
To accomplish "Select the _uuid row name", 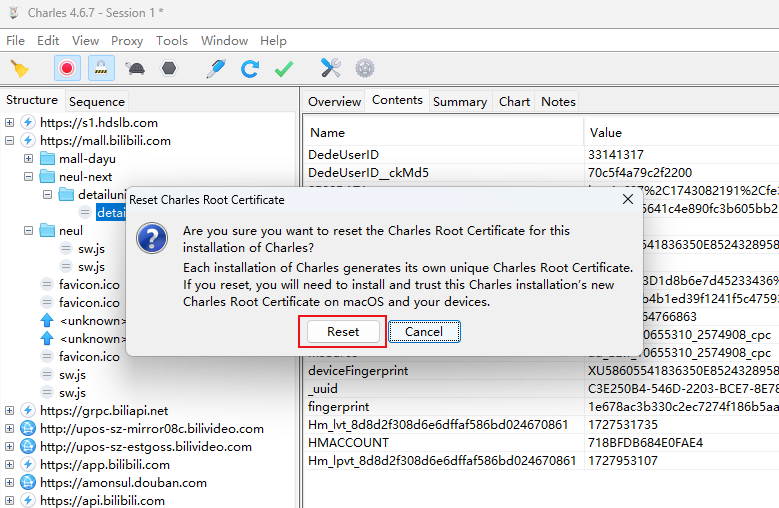I will [323, 388].
